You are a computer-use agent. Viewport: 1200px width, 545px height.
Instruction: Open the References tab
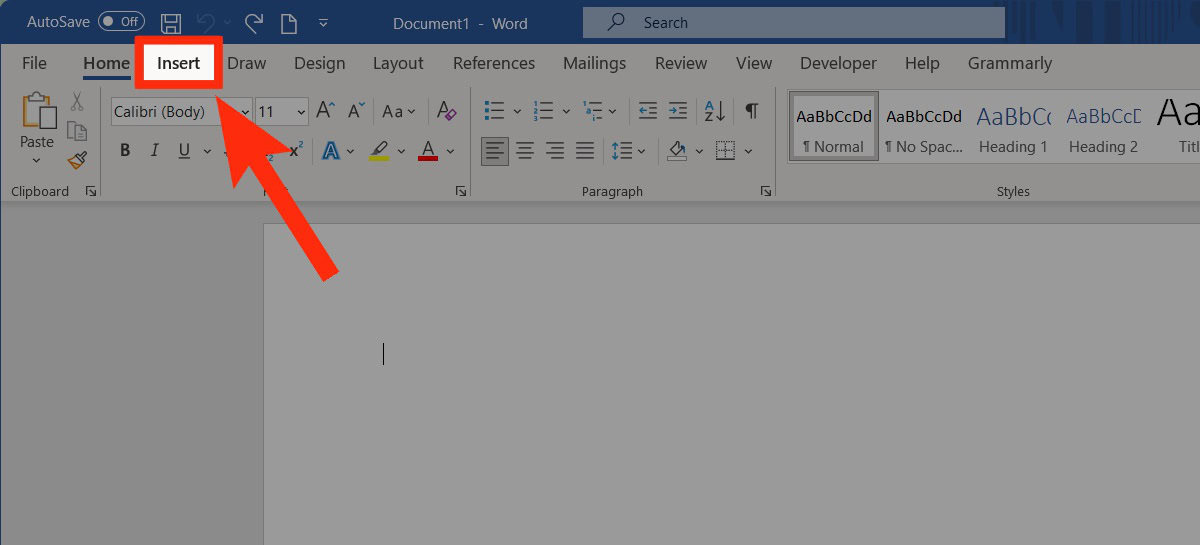point(494,63)
